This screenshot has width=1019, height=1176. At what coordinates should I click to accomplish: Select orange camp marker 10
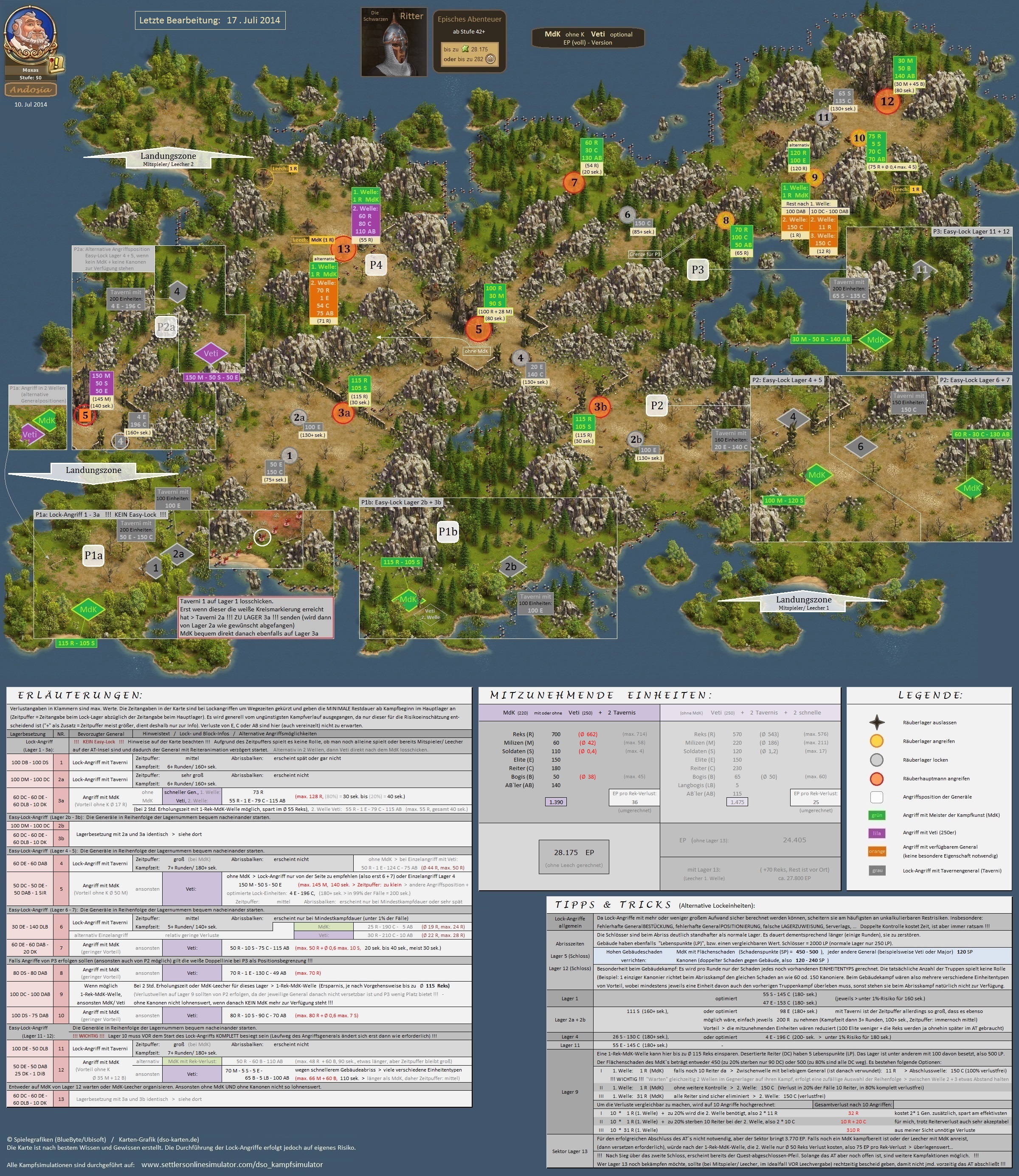[859, 138]
